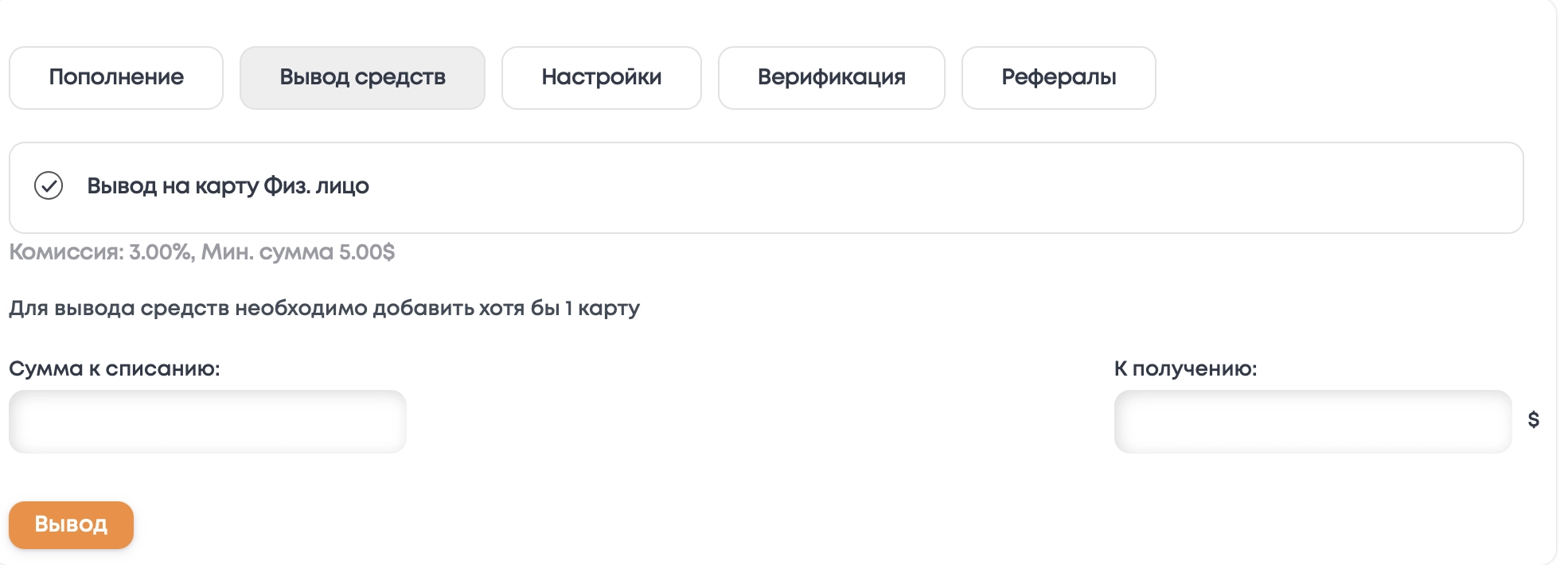
Task: Click the Мин. сумма 5.00$ text
Action: pos(298,252)
